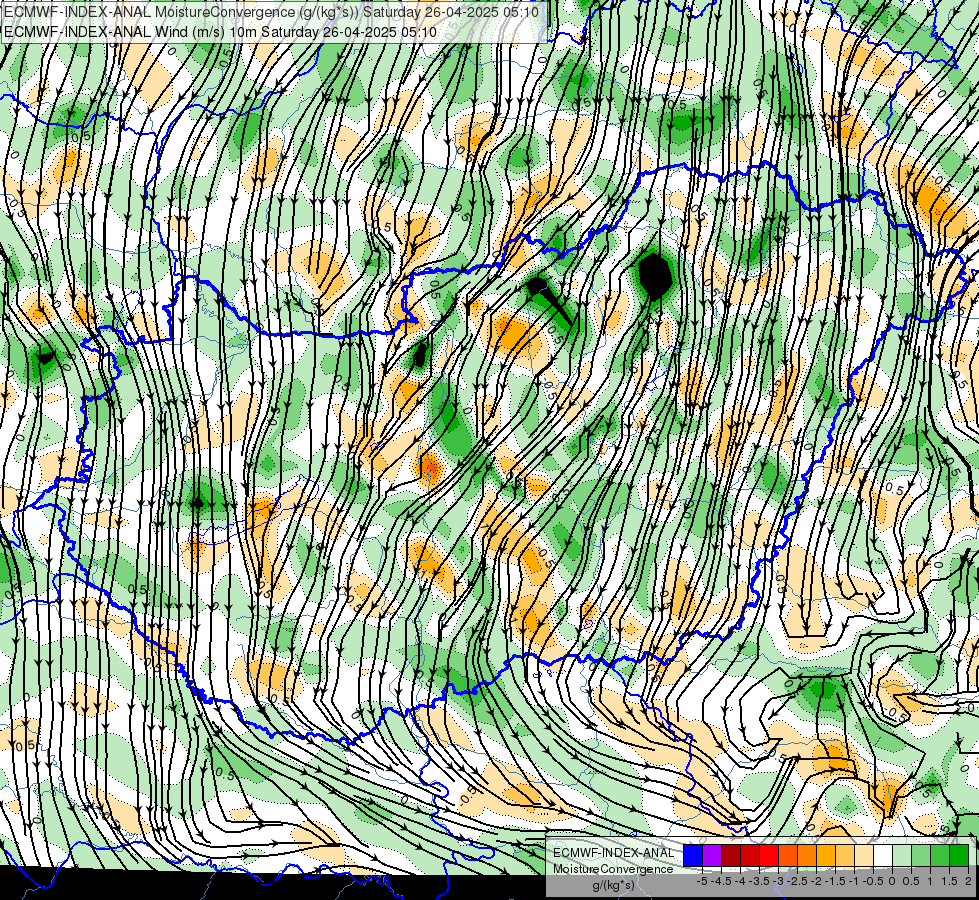Image resolution: width=979 pixels, height=900 pixels.
Task: Click MoistureConvergence label in the legend box
Action: pyautogui.click(x=613, y=869)
